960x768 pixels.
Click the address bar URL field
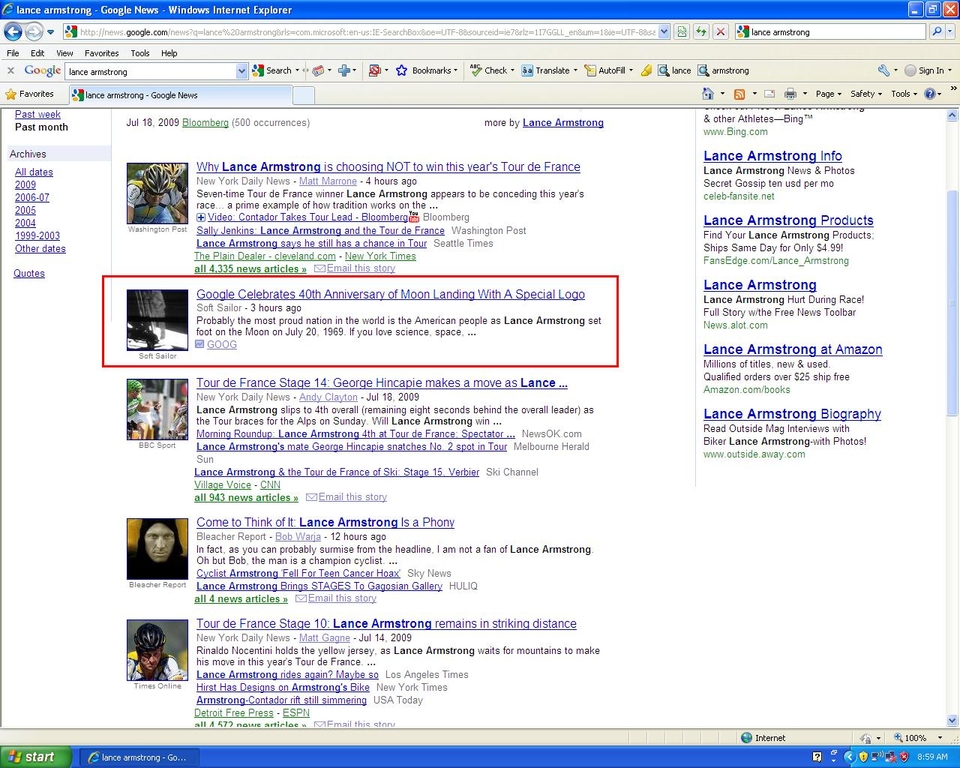(x=360, y=32)
